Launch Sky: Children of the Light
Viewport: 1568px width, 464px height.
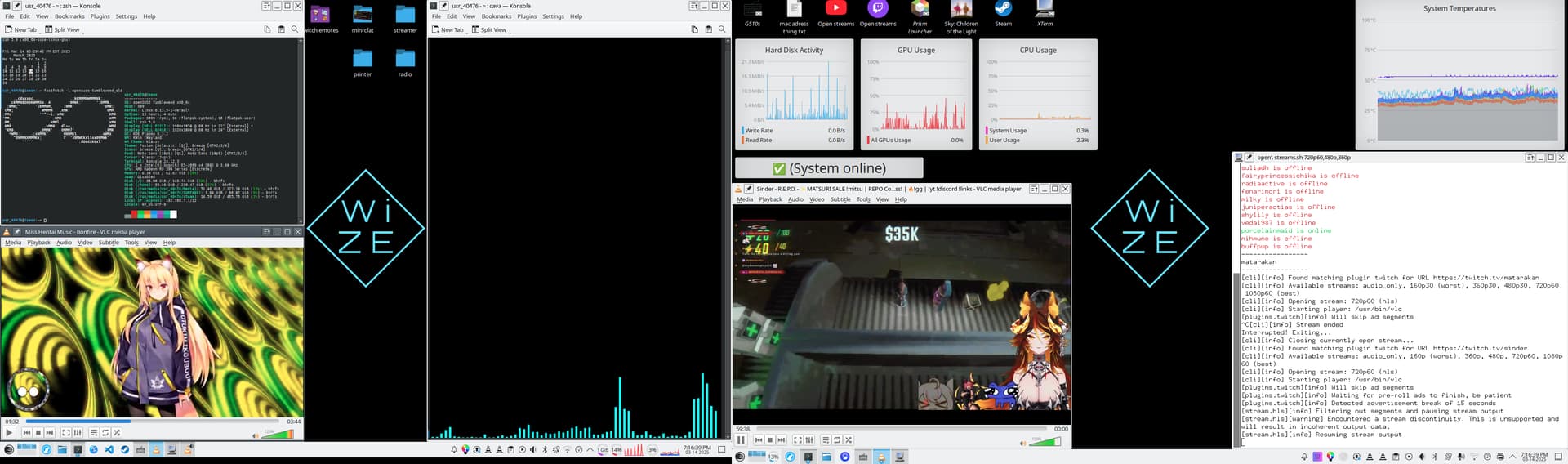click(x=961, y=16)
